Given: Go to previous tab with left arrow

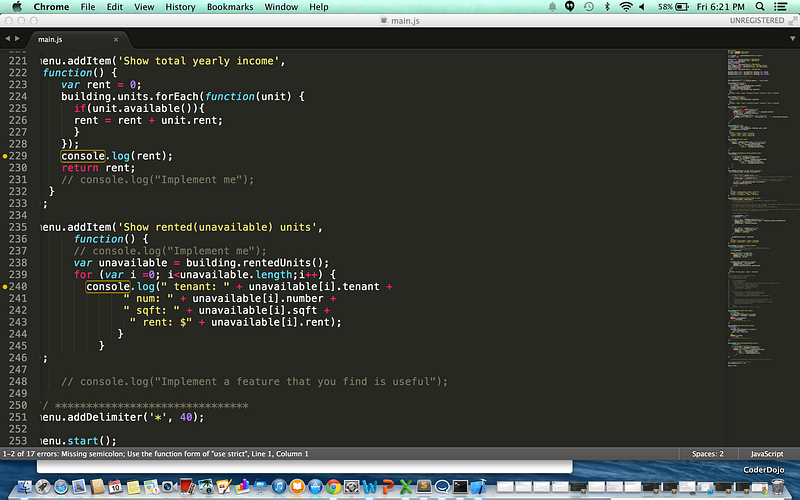Looking at the screenshot, I should [x=7, y=38].
